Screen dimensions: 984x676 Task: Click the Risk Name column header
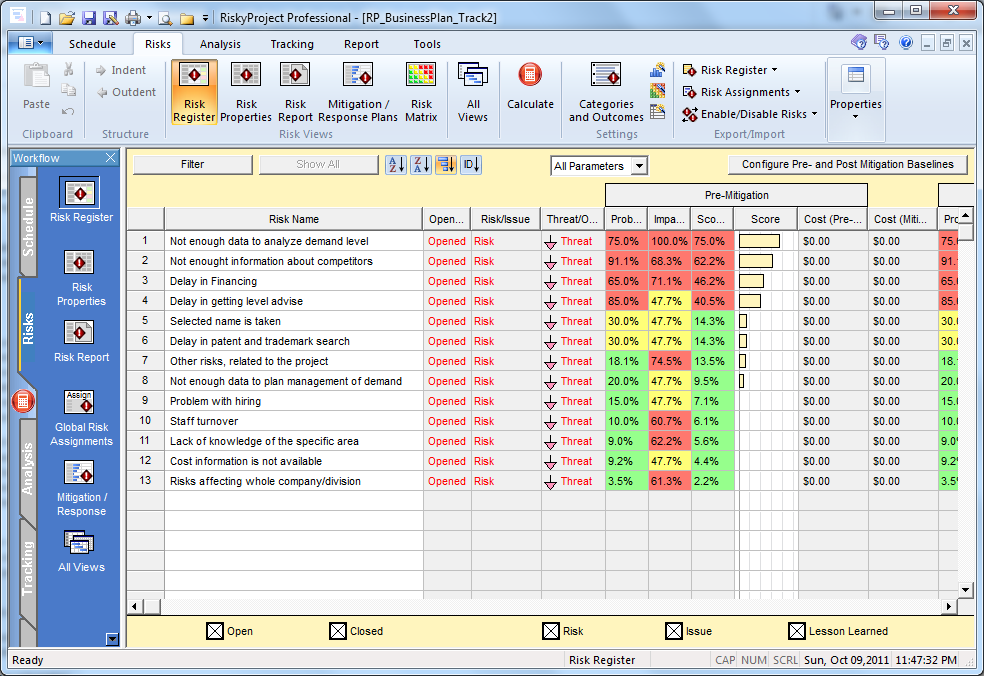294,219
